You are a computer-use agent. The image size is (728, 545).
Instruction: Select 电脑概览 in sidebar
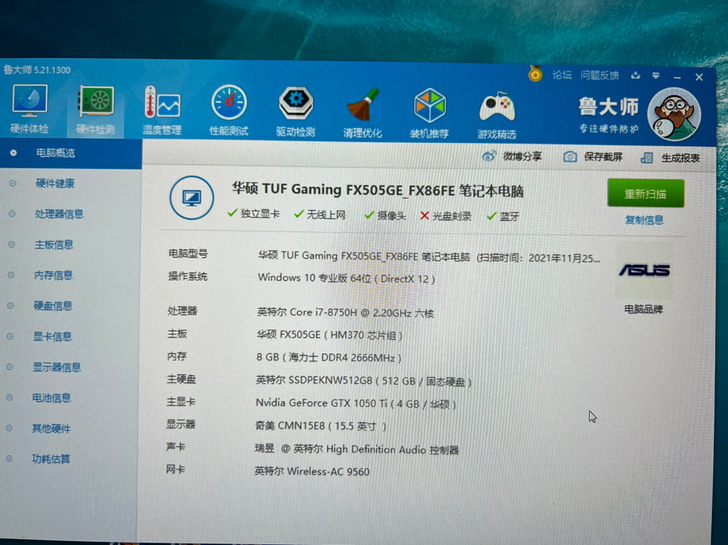[x=71, y=153]
